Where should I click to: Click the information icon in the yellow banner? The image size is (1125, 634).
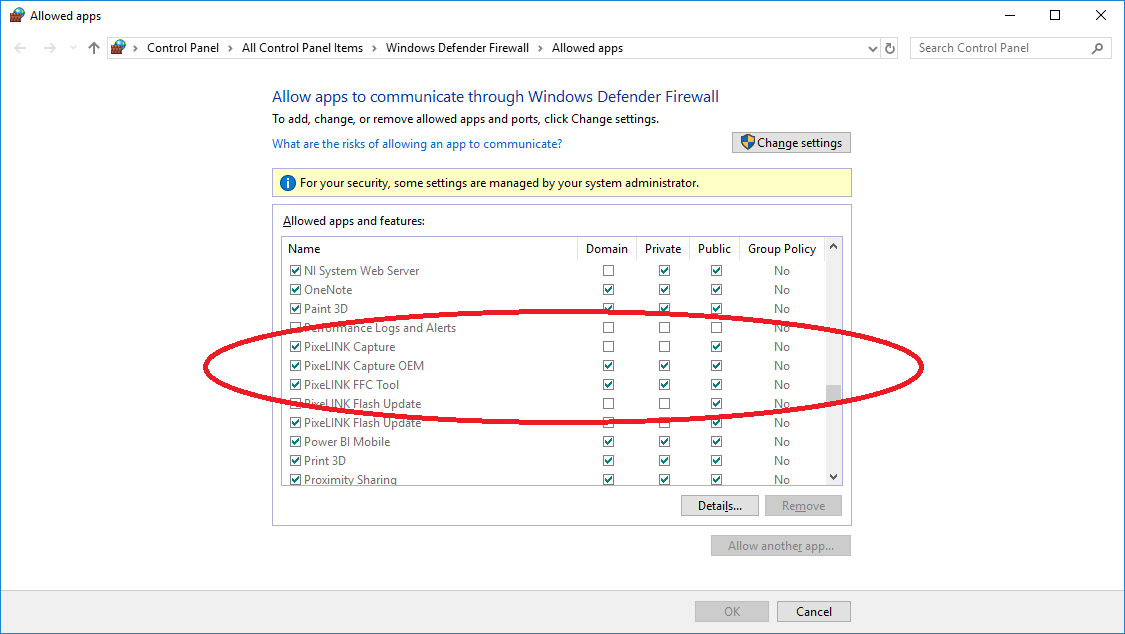click(290, 182)
